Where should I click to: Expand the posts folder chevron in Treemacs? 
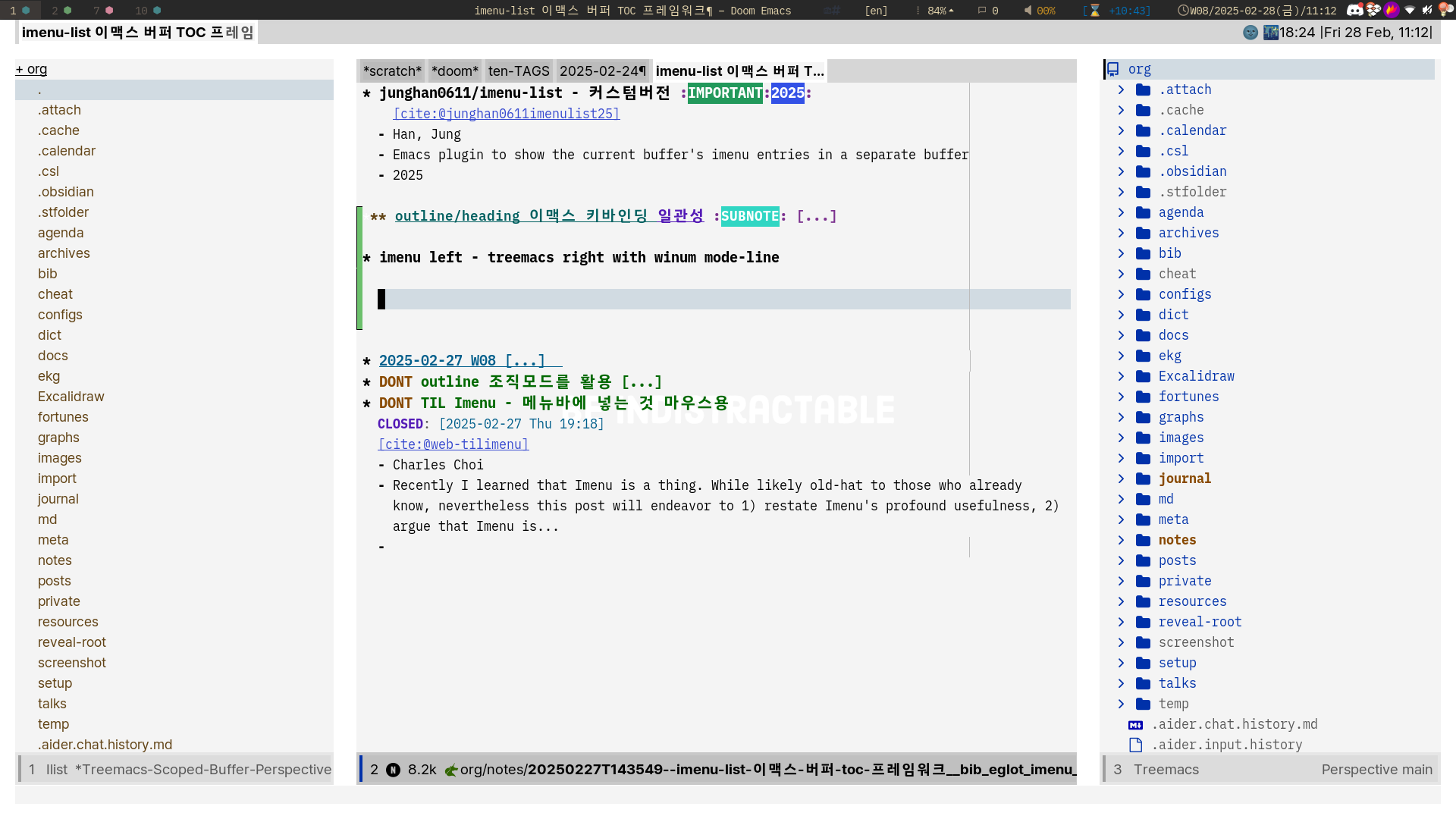[x=1121, y=560]
